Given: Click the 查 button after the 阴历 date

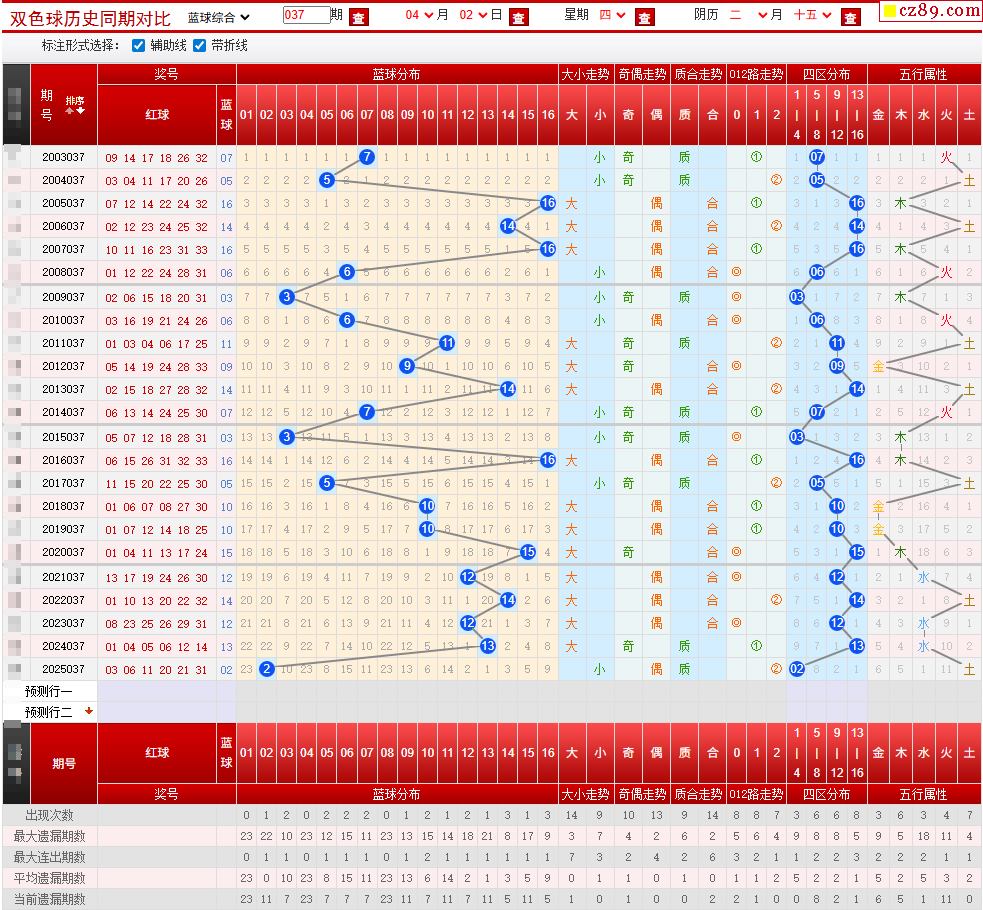Looking at the screenshot, I should [850, 18].
